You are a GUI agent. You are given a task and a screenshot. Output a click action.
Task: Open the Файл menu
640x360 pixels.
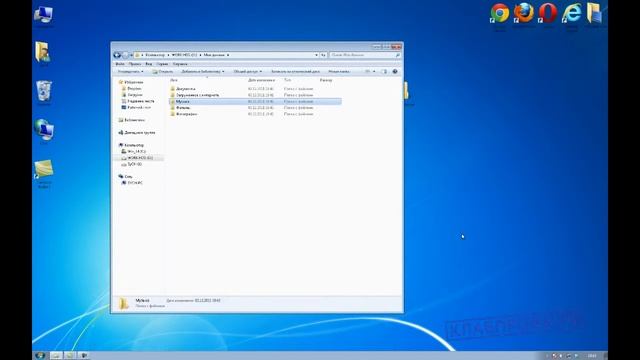coord(120,64)
